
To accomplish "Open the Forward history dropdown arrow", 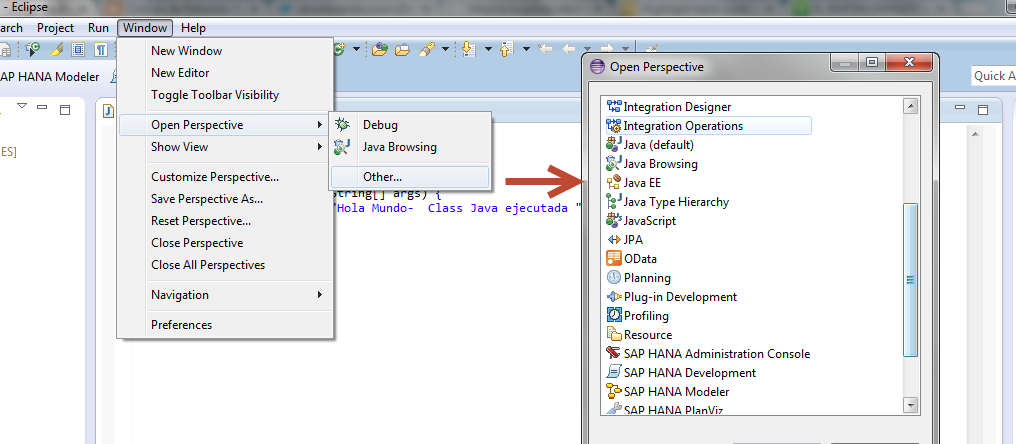I will point(625,49).
